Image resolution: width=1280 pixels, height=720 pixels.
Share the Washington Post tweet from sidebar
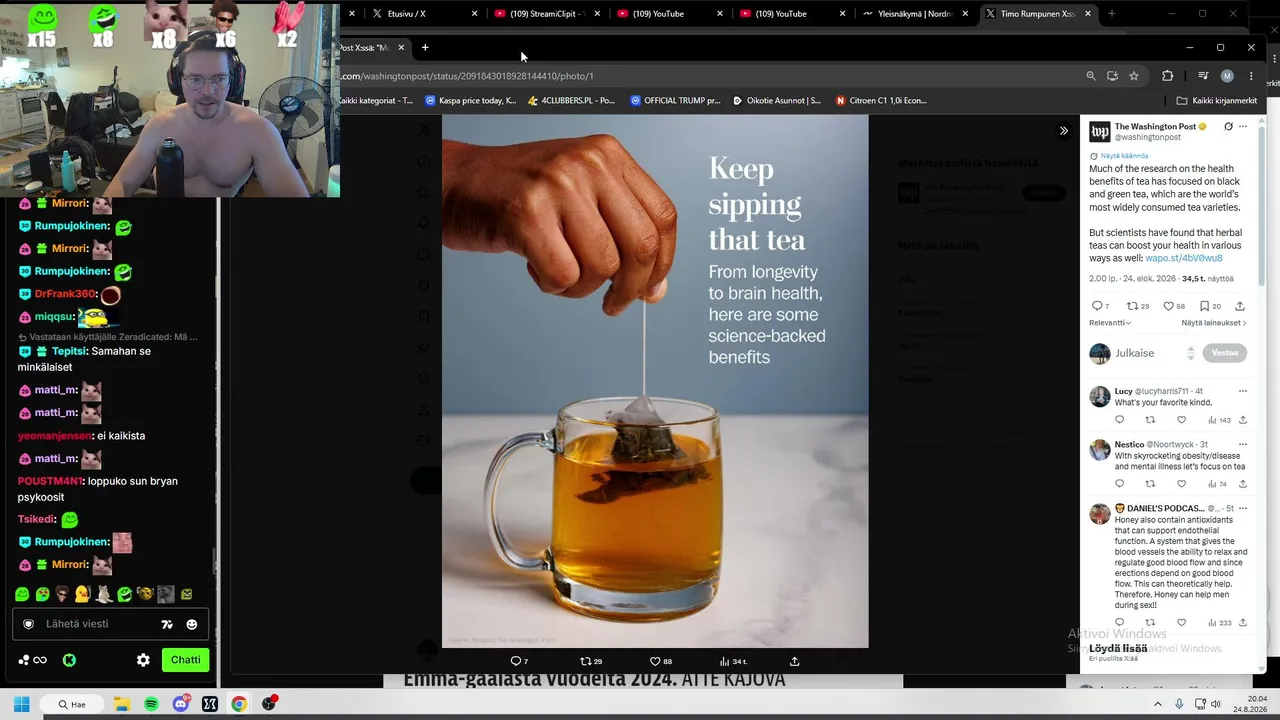1240,306
